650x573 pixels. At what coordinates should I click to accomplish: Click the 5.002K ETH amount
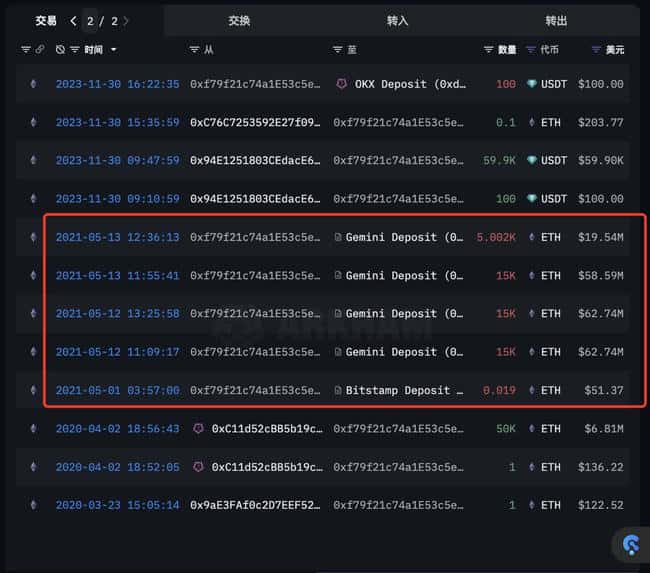[x=496, y=237]
